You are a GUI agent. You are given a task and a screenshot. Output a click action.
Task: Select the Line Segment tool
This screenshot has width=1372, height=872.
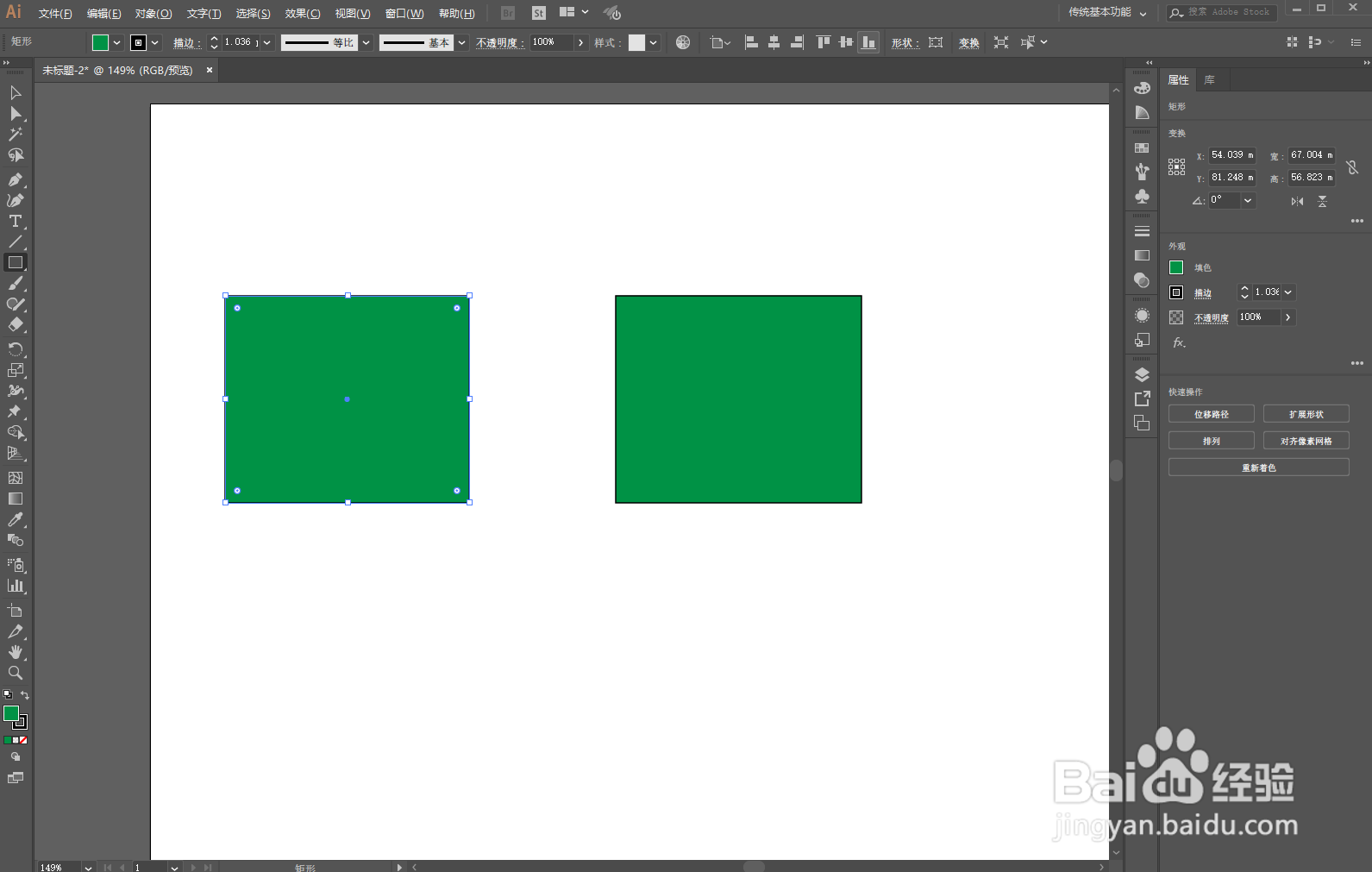pyautogui.click(x=16, y=242)
